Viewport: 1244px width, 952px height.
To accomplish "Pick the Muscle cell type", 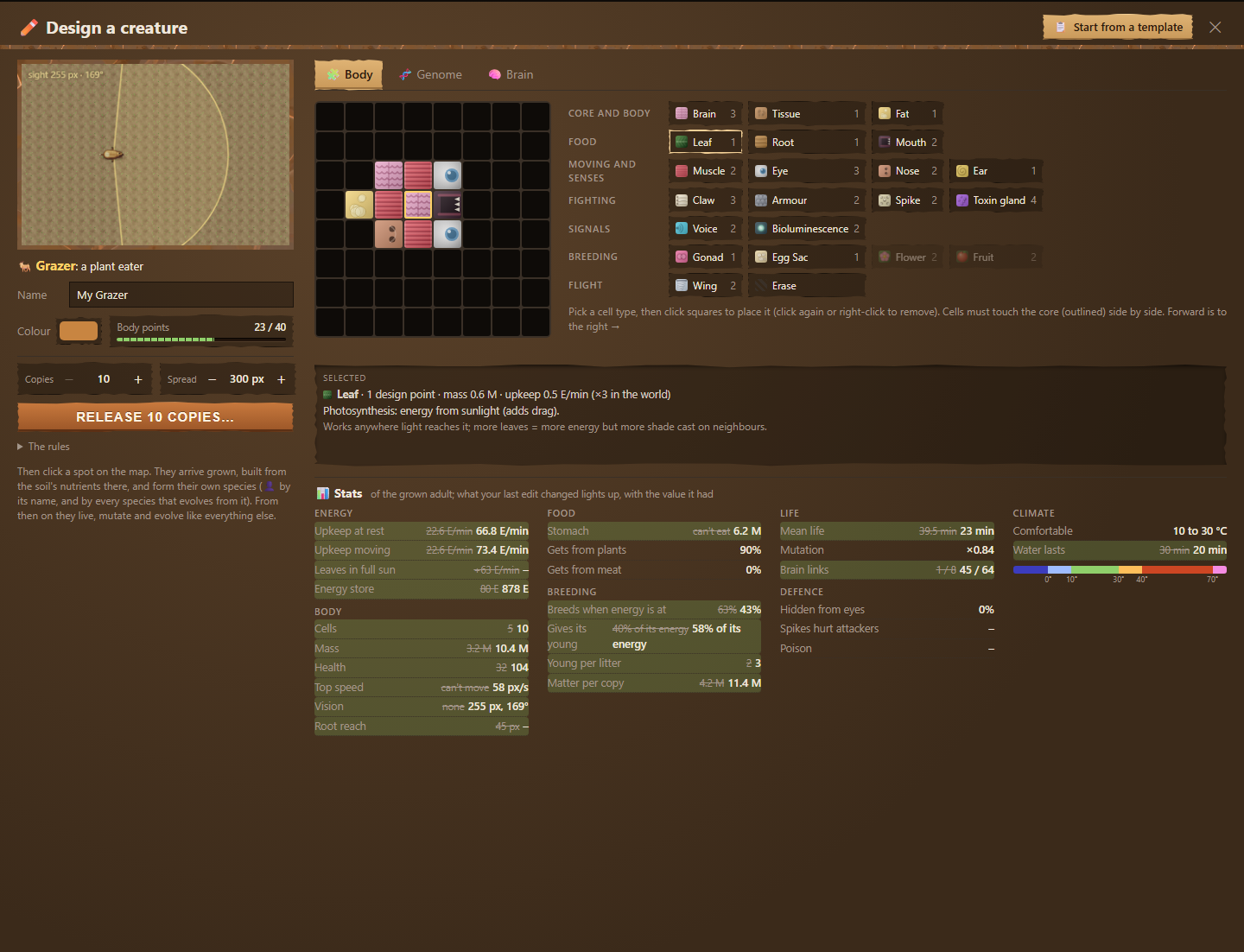I will 705,171.
